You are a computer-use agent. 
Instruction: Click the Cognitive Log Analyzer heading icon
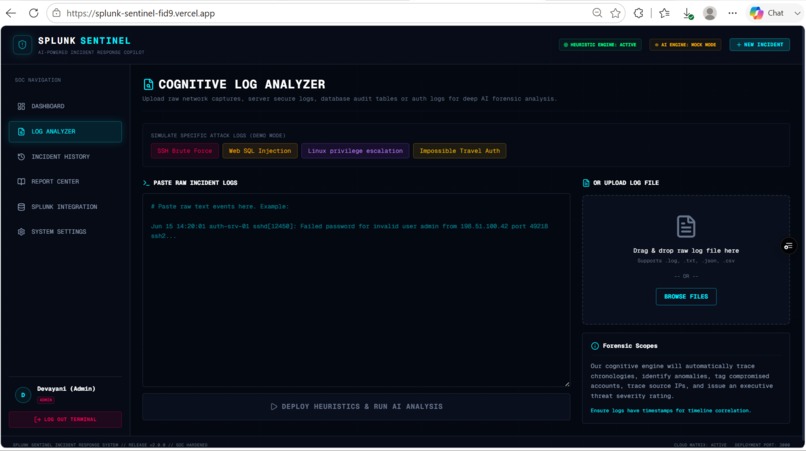pos(148,84)
